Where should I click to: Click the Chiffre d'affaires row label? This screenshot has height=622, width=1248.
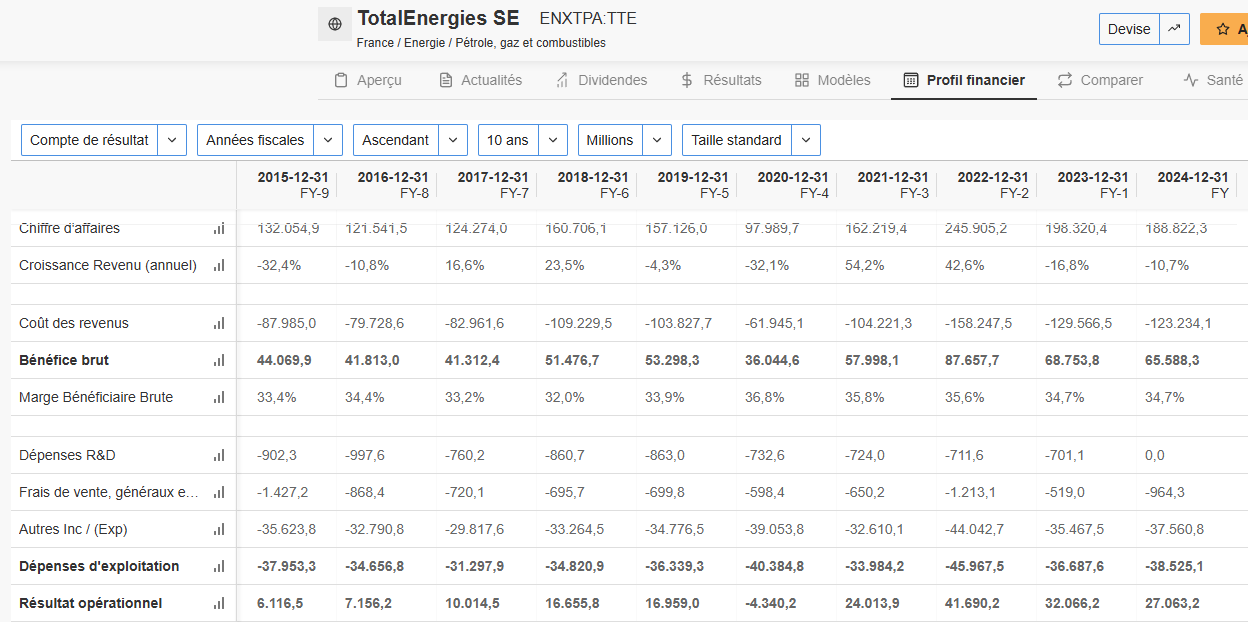coord(69,228)
